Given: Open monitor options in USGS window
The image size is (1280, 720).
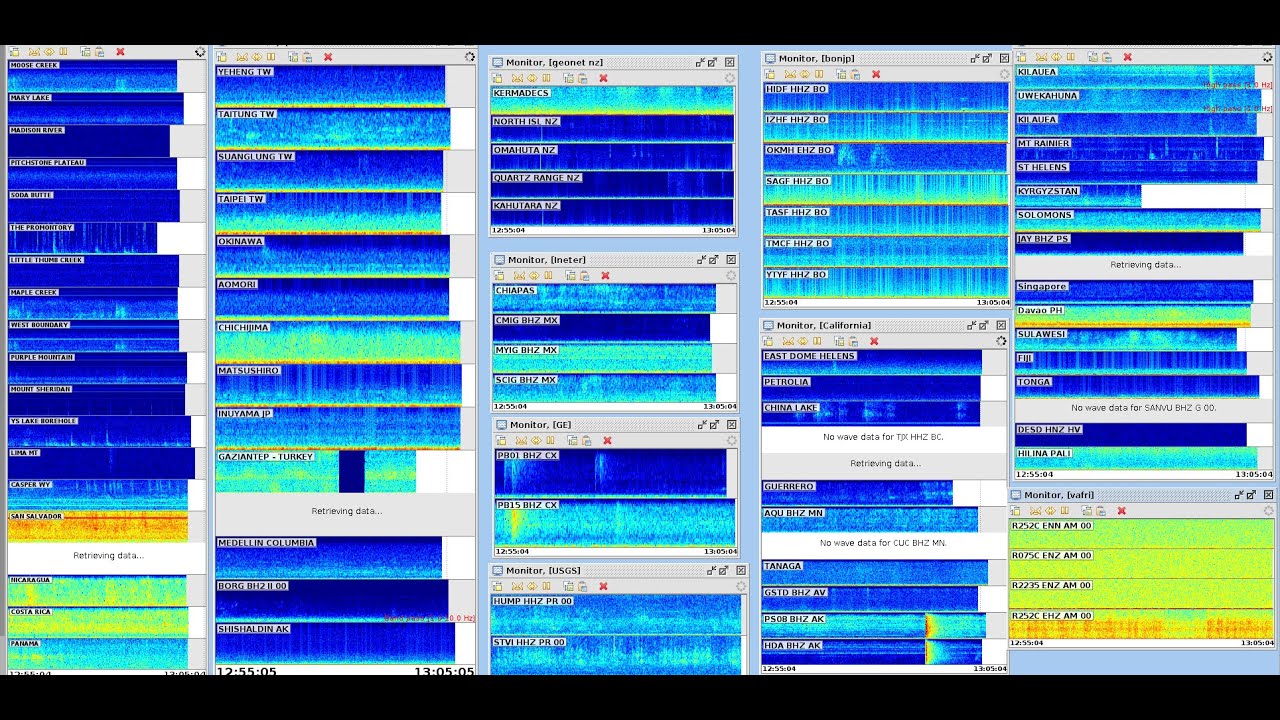Looking at the screenshot, I should click(740, 586).
